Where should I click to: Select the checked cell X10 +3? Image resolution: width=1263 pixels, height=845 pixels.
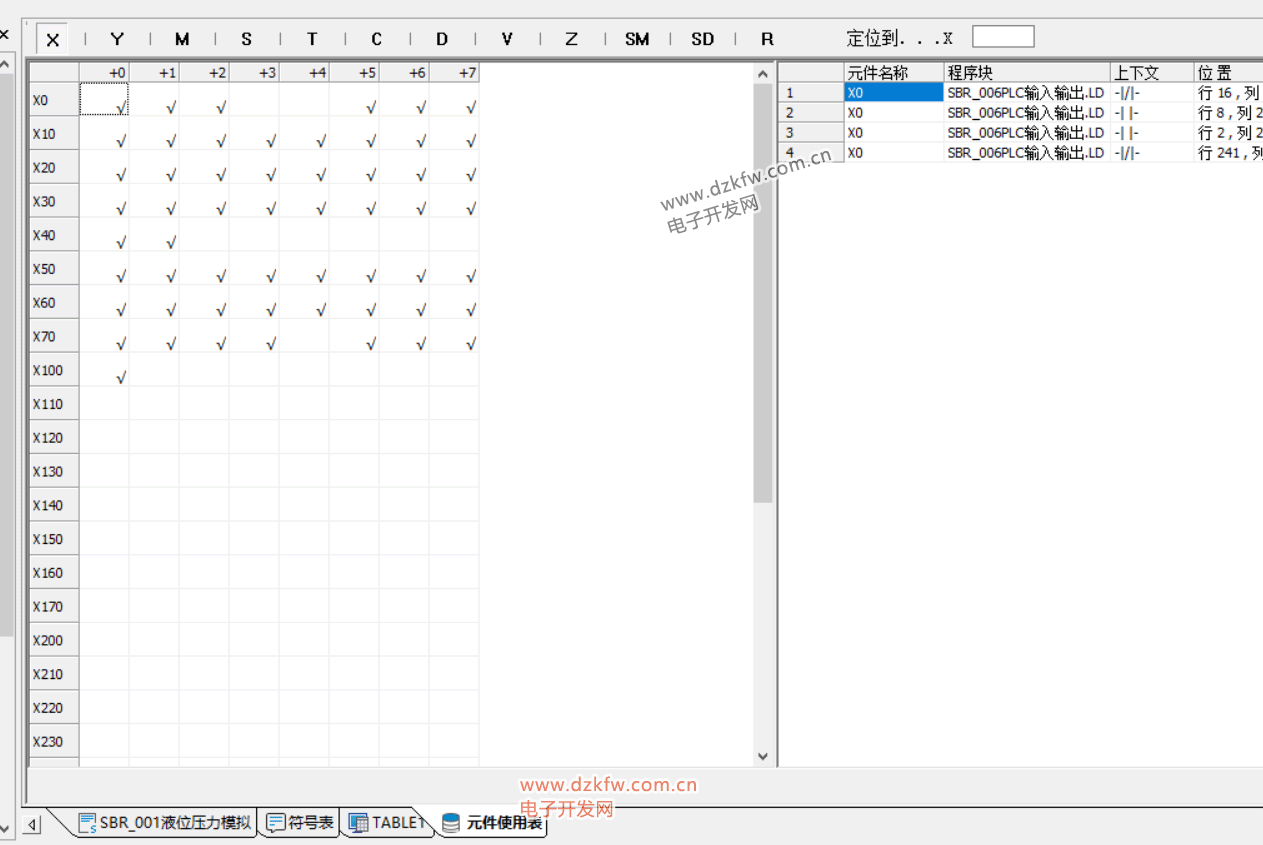click(x=255, y=135)
